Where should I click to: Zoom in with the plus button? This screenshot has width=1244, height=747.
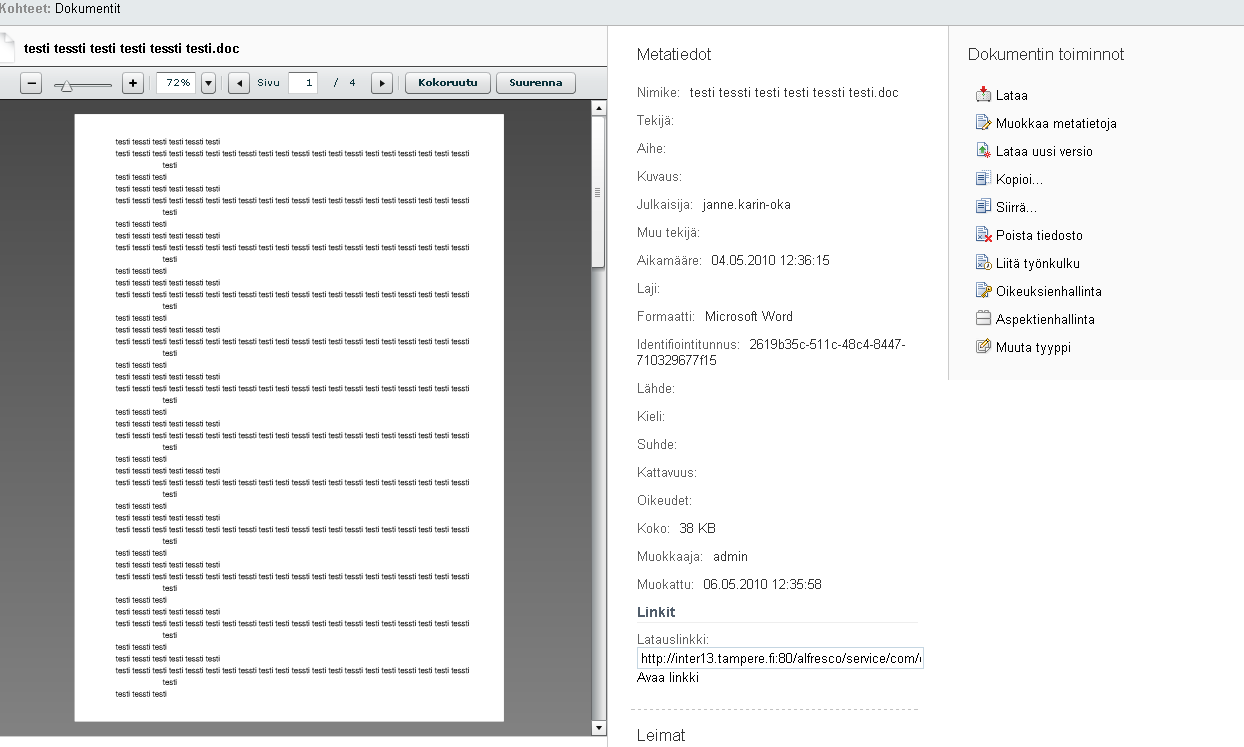pyautogui.click(x=133, y=83)
